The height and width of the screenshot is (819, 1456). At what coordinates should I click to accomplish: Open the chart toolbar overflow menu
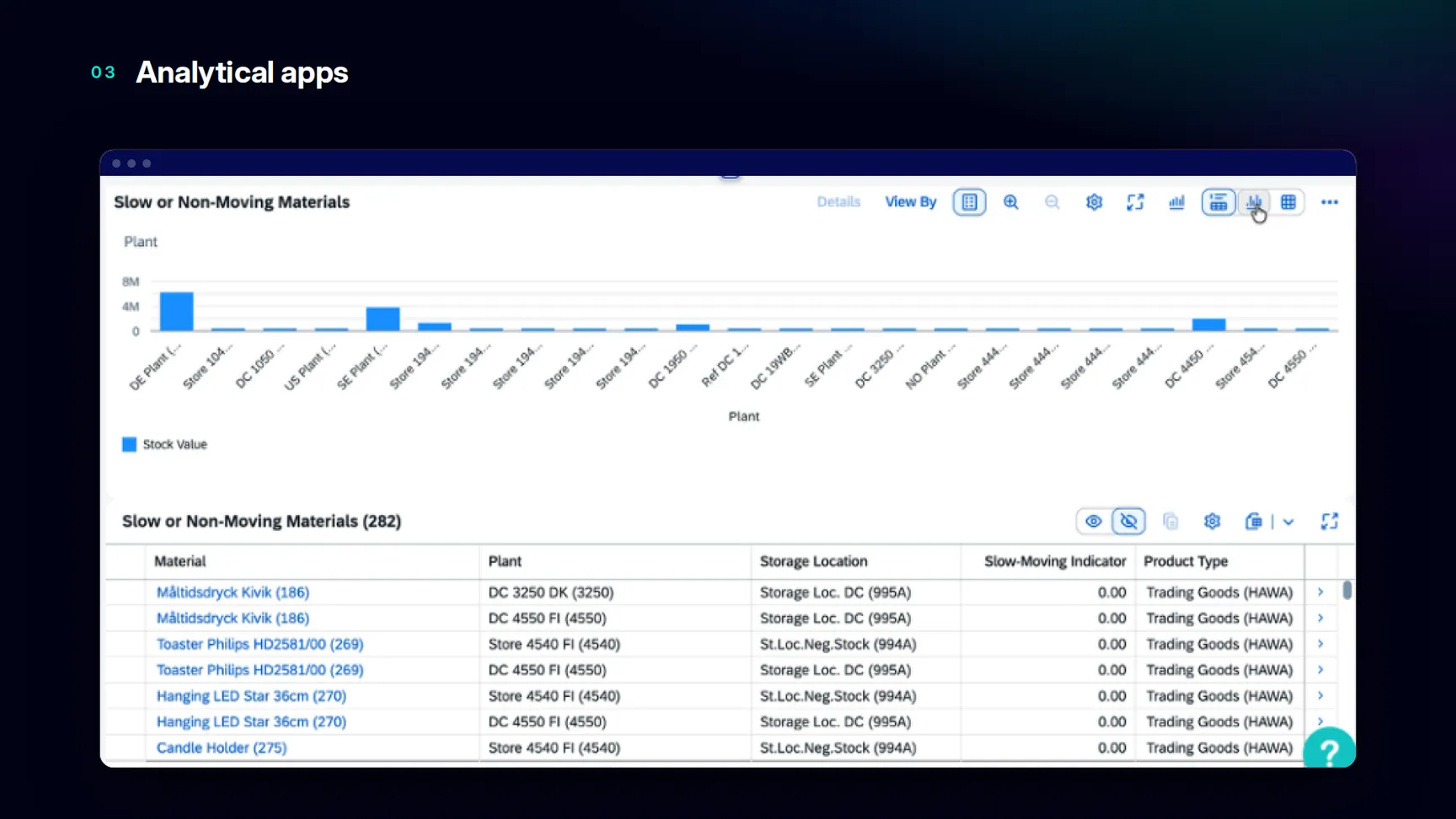pos(1330,202)
